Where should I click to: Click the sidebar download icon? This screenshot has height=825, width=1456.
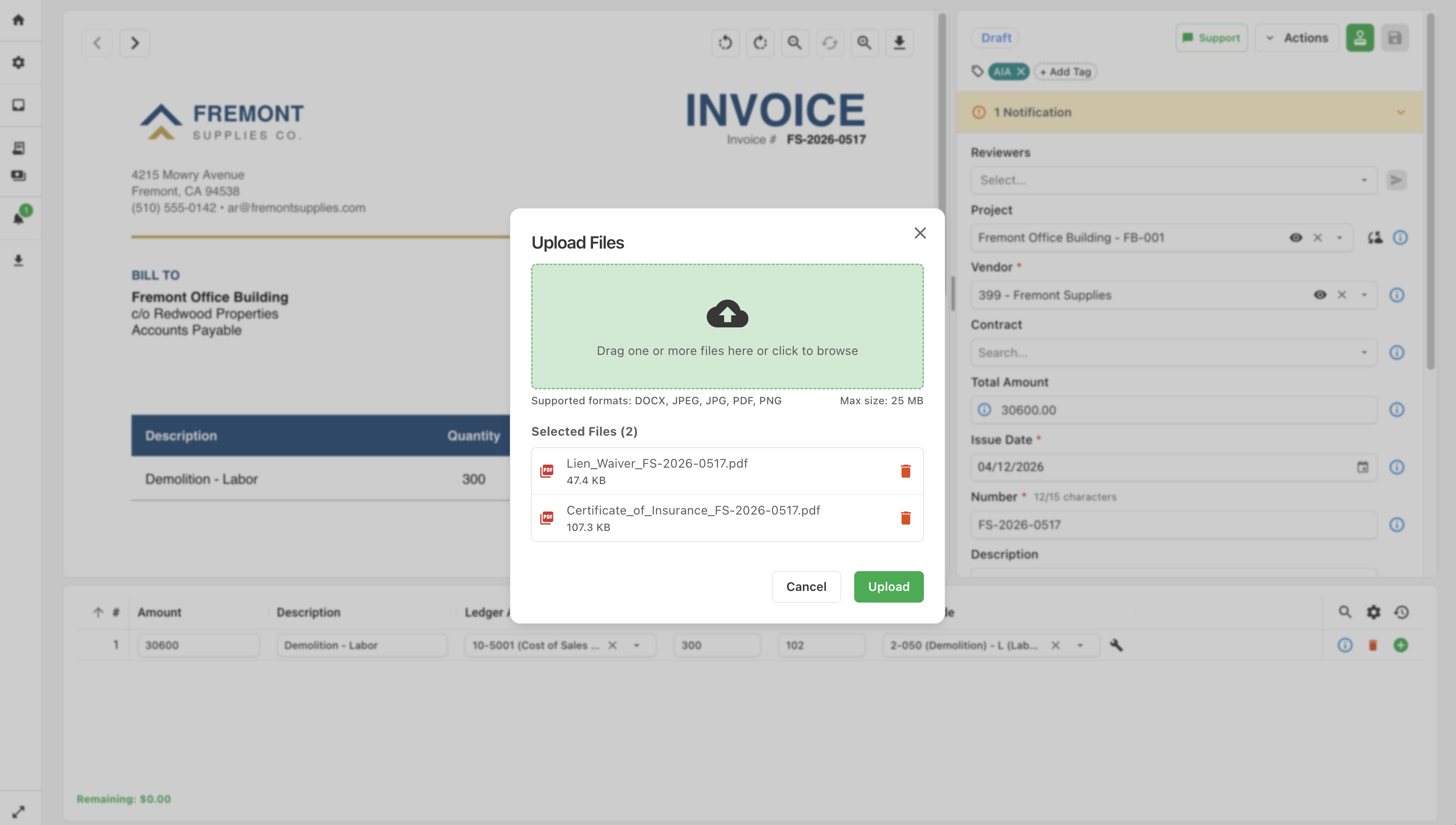click(19, 261)
